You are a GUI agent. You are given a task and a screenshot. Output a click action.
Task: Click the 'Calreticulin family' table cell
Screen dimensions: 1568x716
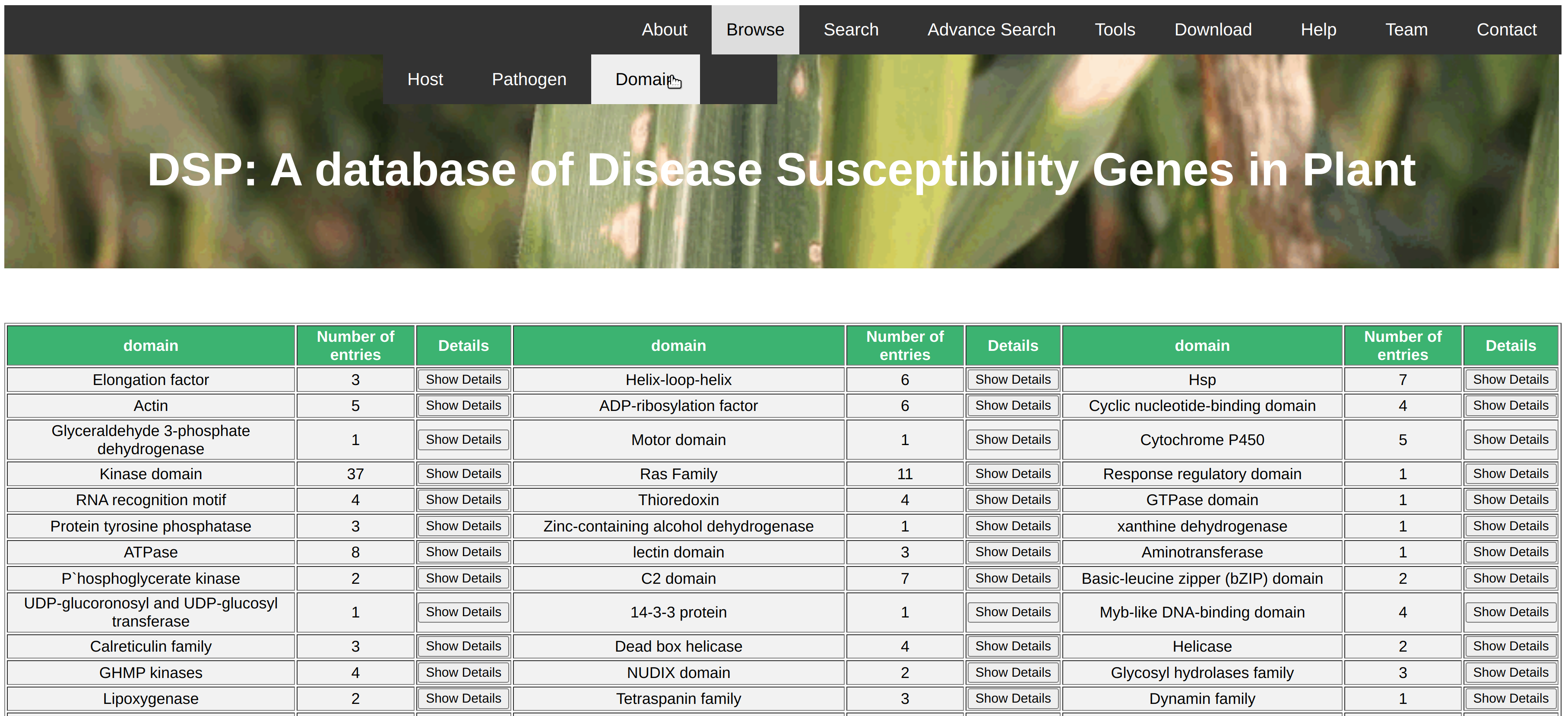click(151, 646)
